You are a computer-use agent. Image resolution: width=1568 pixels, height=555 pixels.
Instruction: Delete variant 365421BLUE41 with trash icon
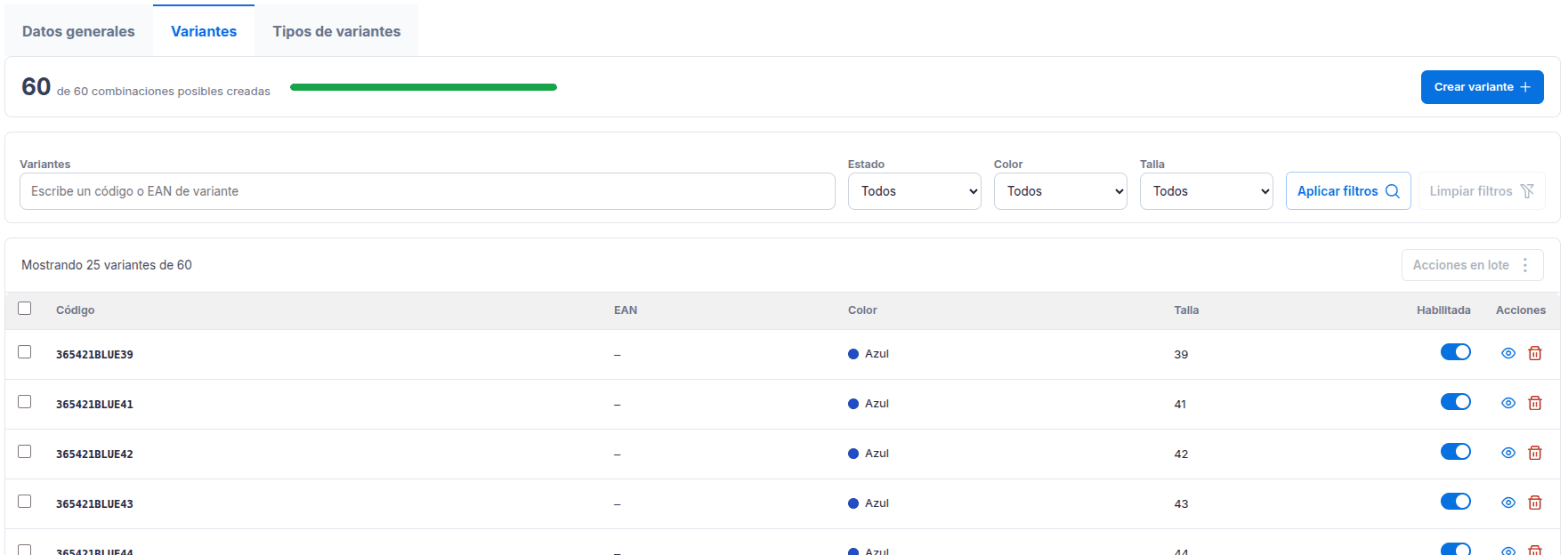pos(1535,403)
